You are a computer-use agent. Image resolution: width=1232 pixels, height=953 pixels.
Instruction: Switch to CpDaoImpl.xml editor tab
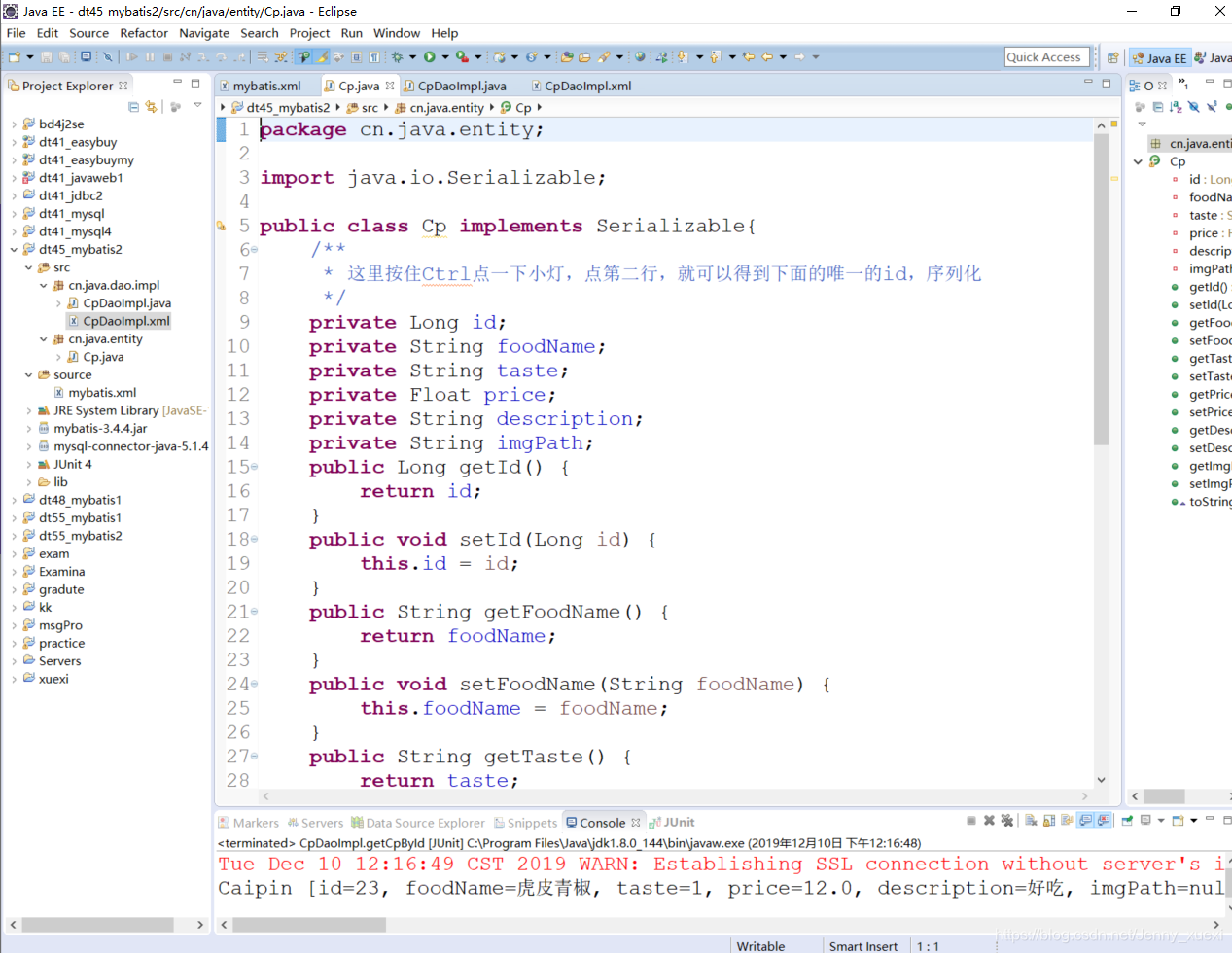(581, 86)
